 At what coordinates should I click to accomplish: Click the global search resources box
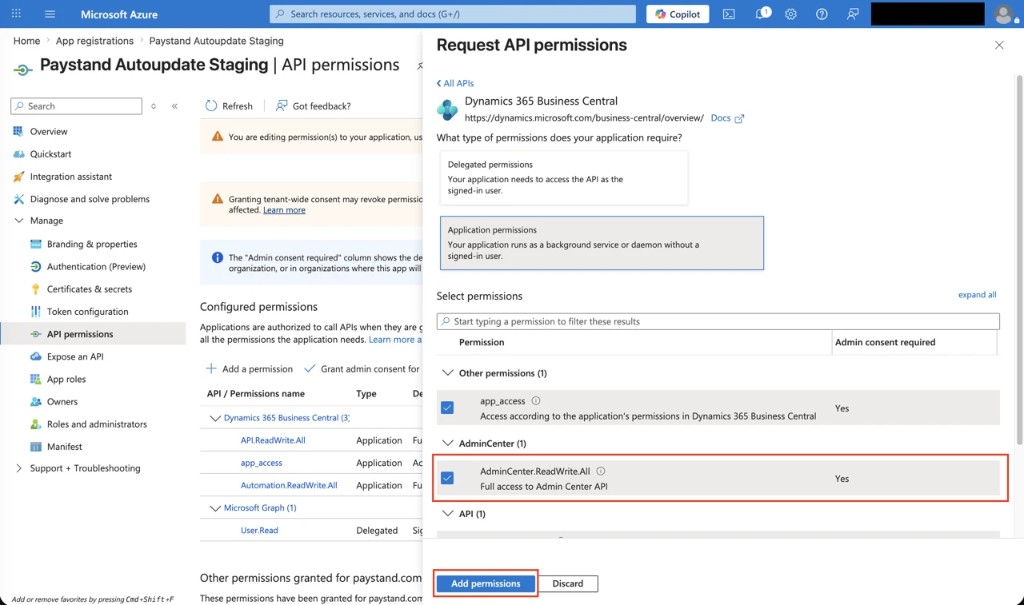(x=453, y=14)
